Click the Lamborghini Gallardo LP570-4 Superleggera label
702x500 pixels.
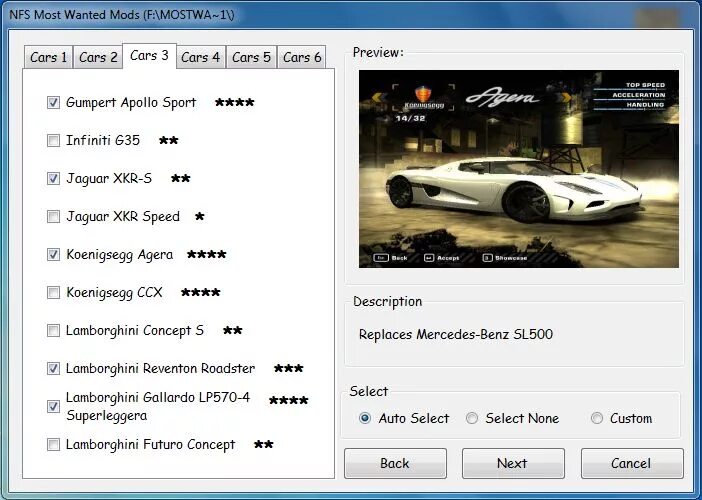158,406
